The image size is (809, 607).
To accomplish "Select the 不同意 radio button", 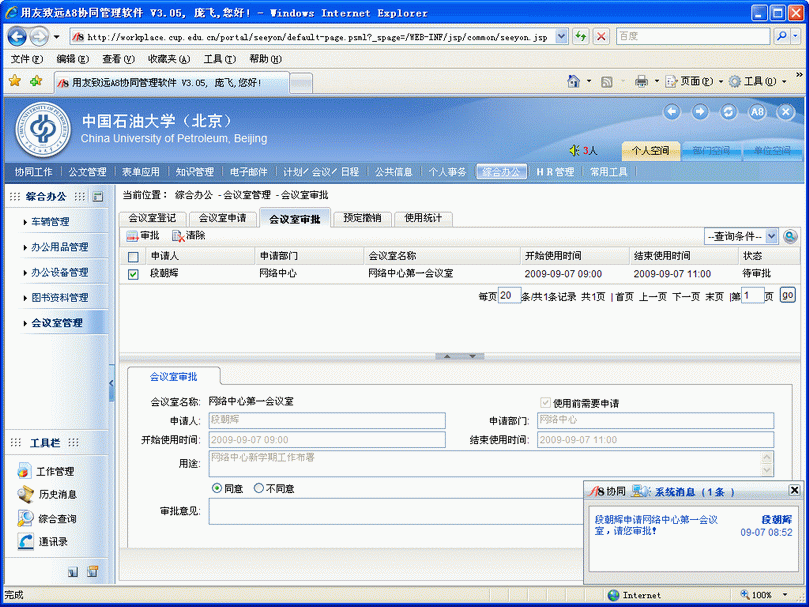I will [259, 488].
